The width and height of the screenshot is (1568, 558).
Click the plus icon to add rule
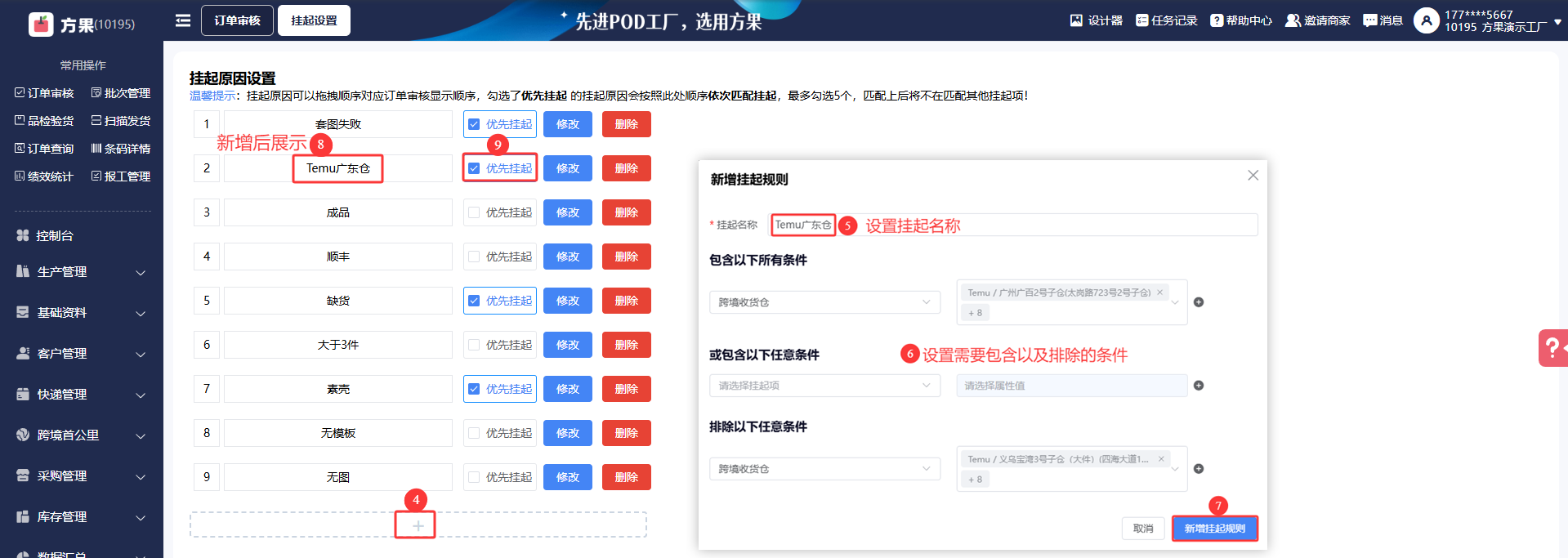(418, 525)
